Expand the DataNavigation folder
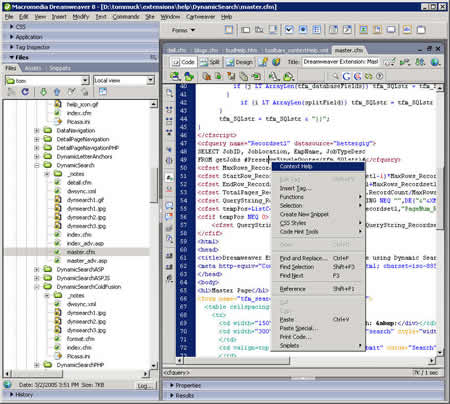Screen dimensions: 450x404 click(x=37, y=130)
